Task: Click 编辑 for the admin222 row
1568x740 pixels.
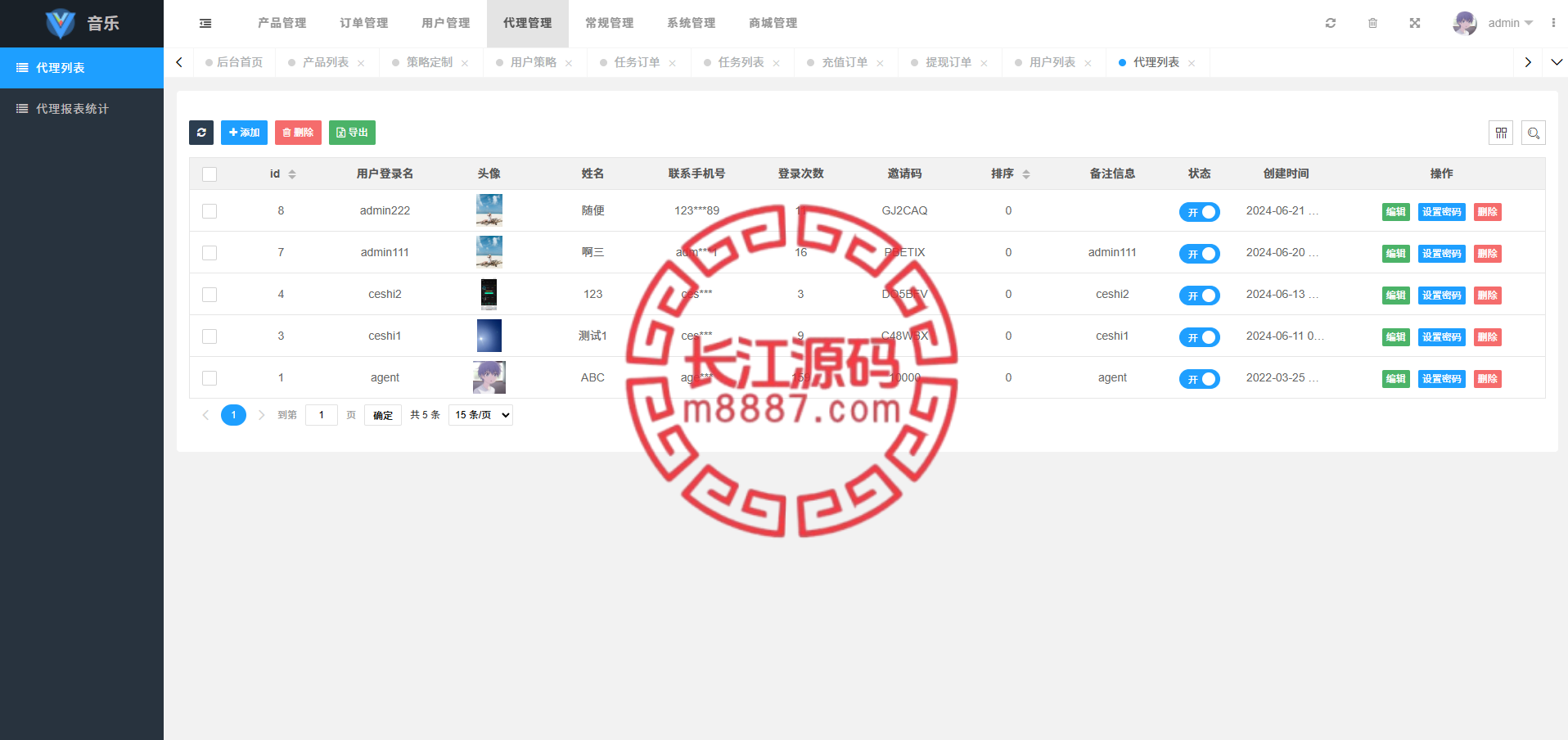Action: 1396,212
